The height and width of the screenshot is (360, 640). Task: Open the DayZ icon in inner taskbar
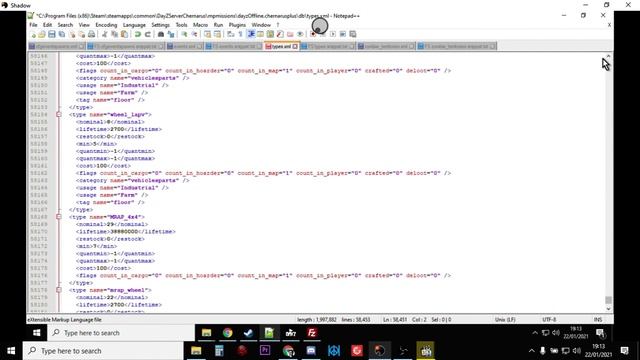coord(291,333)
